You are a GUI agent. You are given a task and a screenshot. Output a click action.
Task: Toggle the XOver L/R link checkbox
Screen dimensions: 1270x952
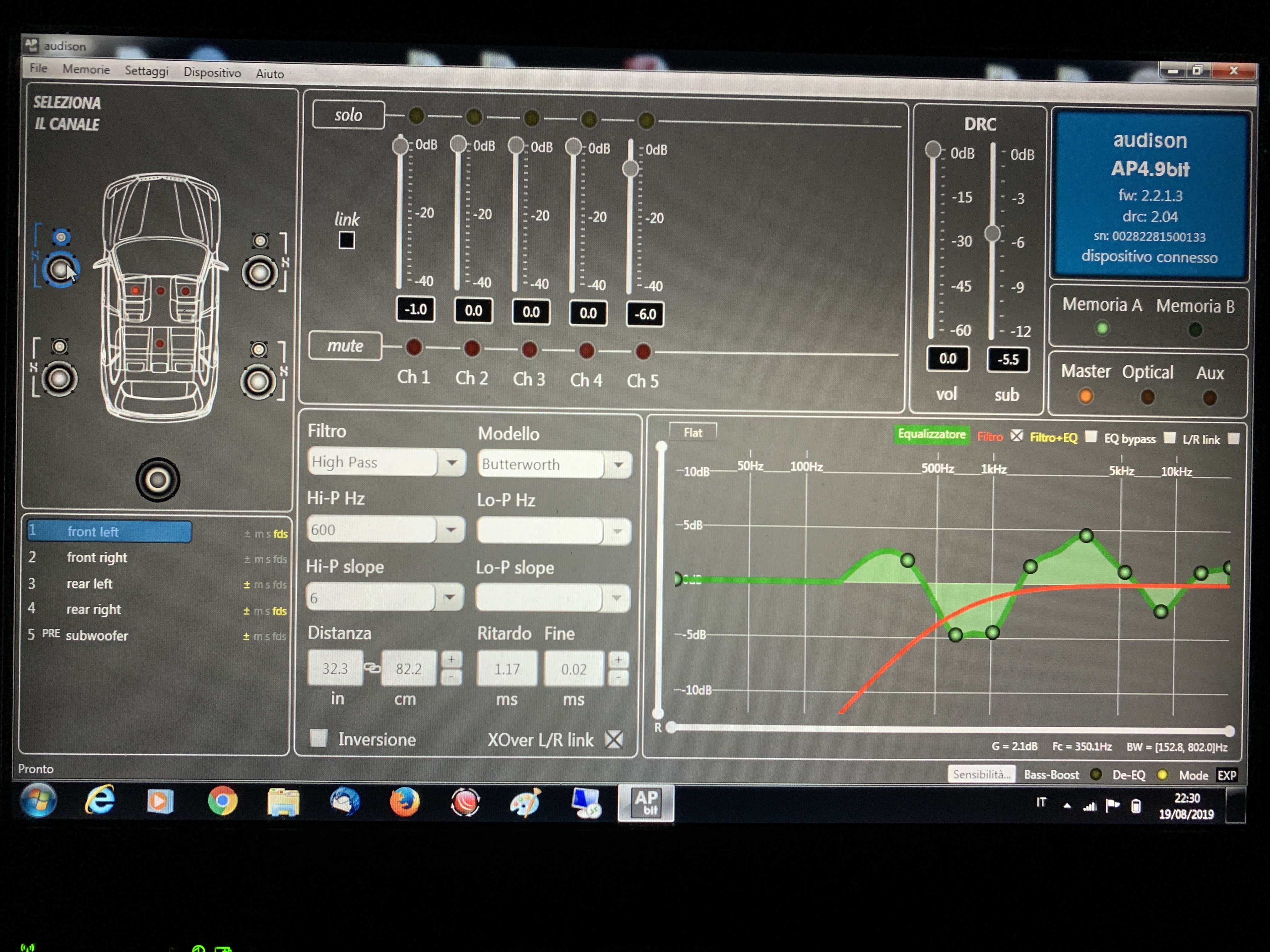click(614, 739)
